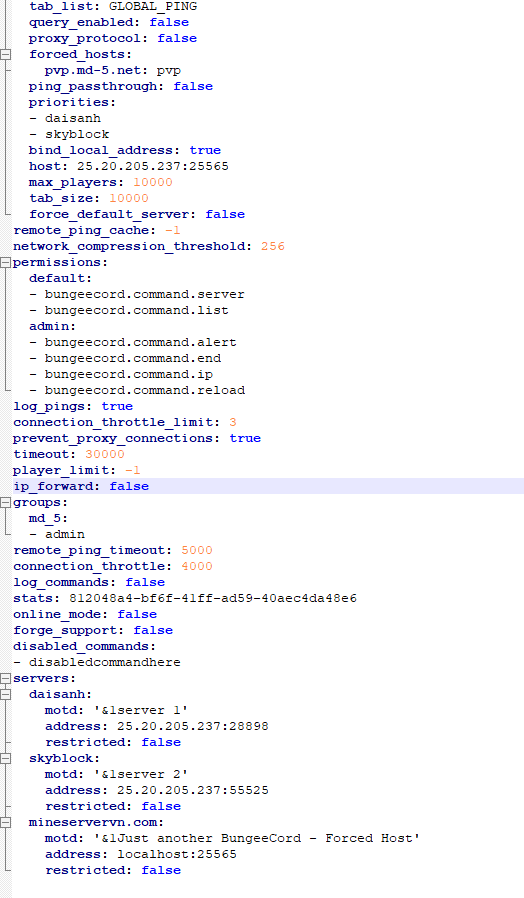The width and height of the screenshot is (524, 898).
Task: Click the false value of proxy_protocol
Action: (x=177, y=38)
